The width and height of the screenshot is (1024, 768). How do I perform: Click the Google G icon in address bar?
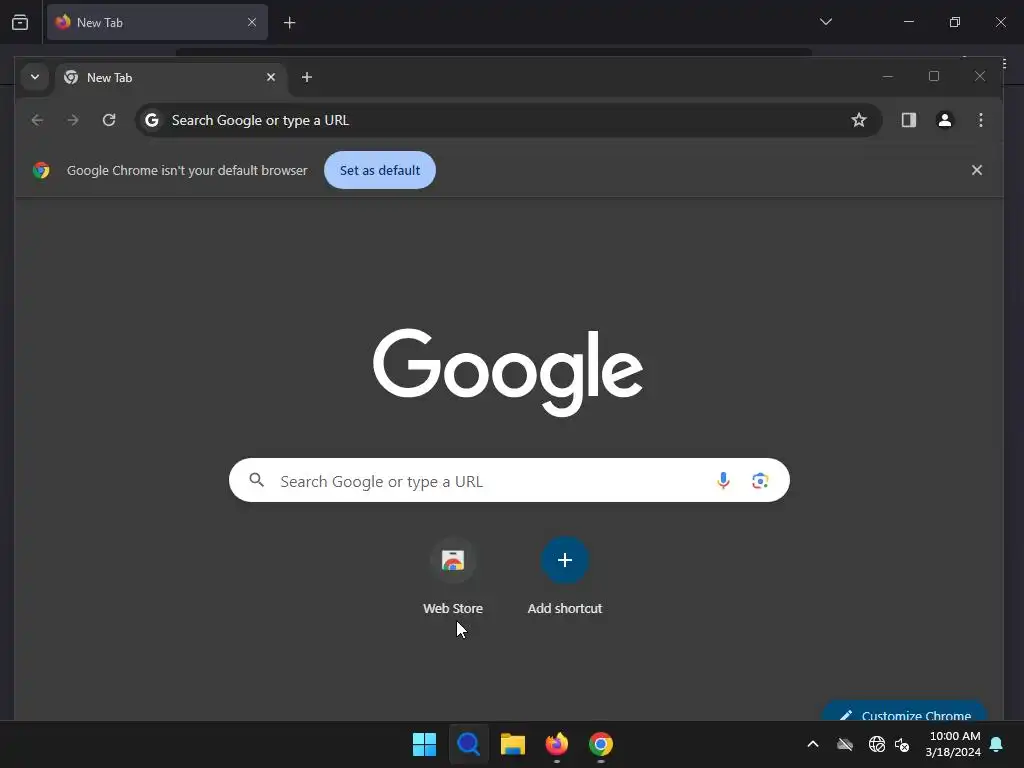click(152, 120)
